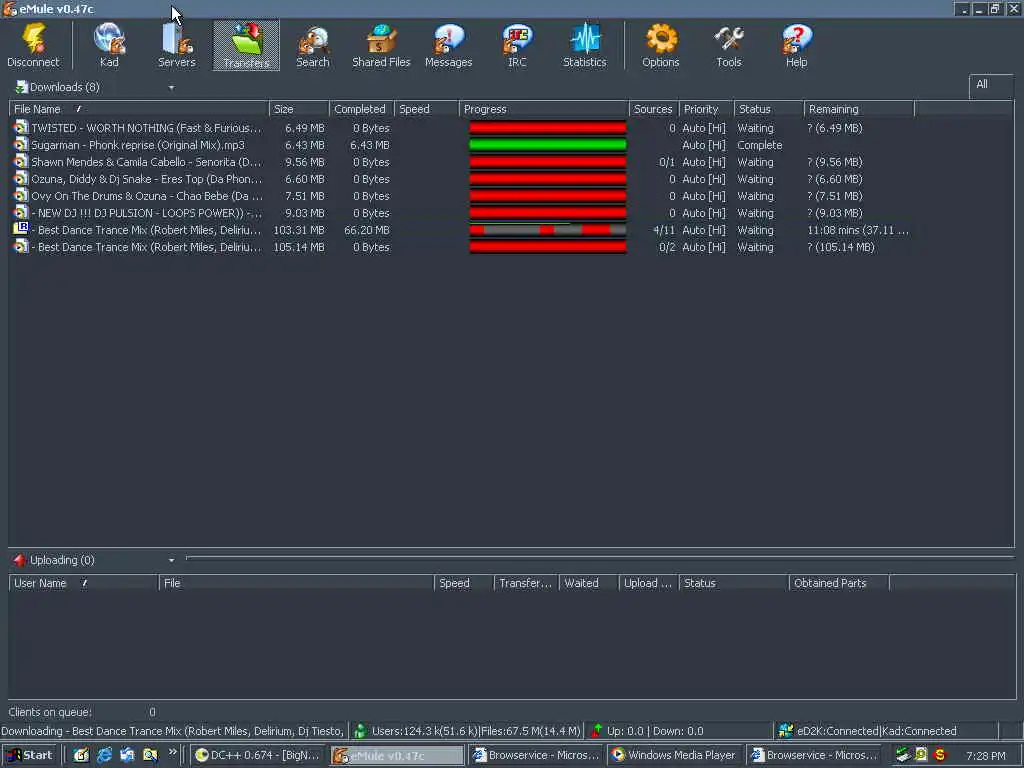1024x768 pixels.
Task: Click the file icon for TWISTED - WORTH NOTHING
Action: click(21, 127)
